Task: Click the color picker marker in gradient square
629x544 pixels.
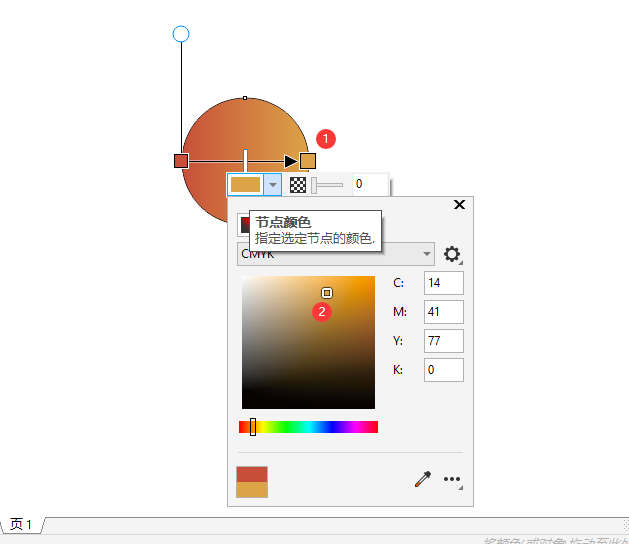Action: click(327, 293)
